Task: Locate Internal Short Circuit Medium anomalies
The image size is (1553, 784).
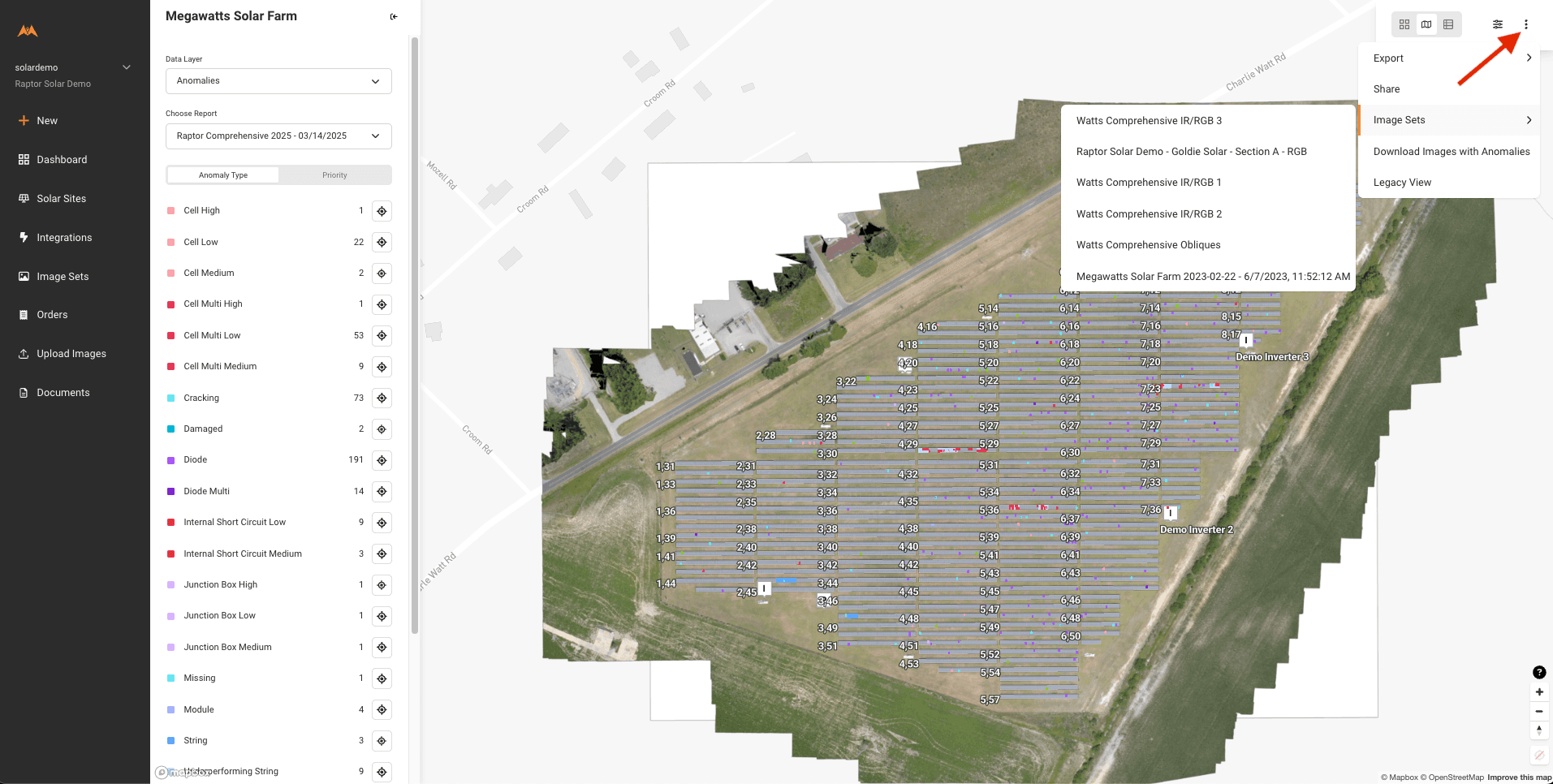Action: 382,554
